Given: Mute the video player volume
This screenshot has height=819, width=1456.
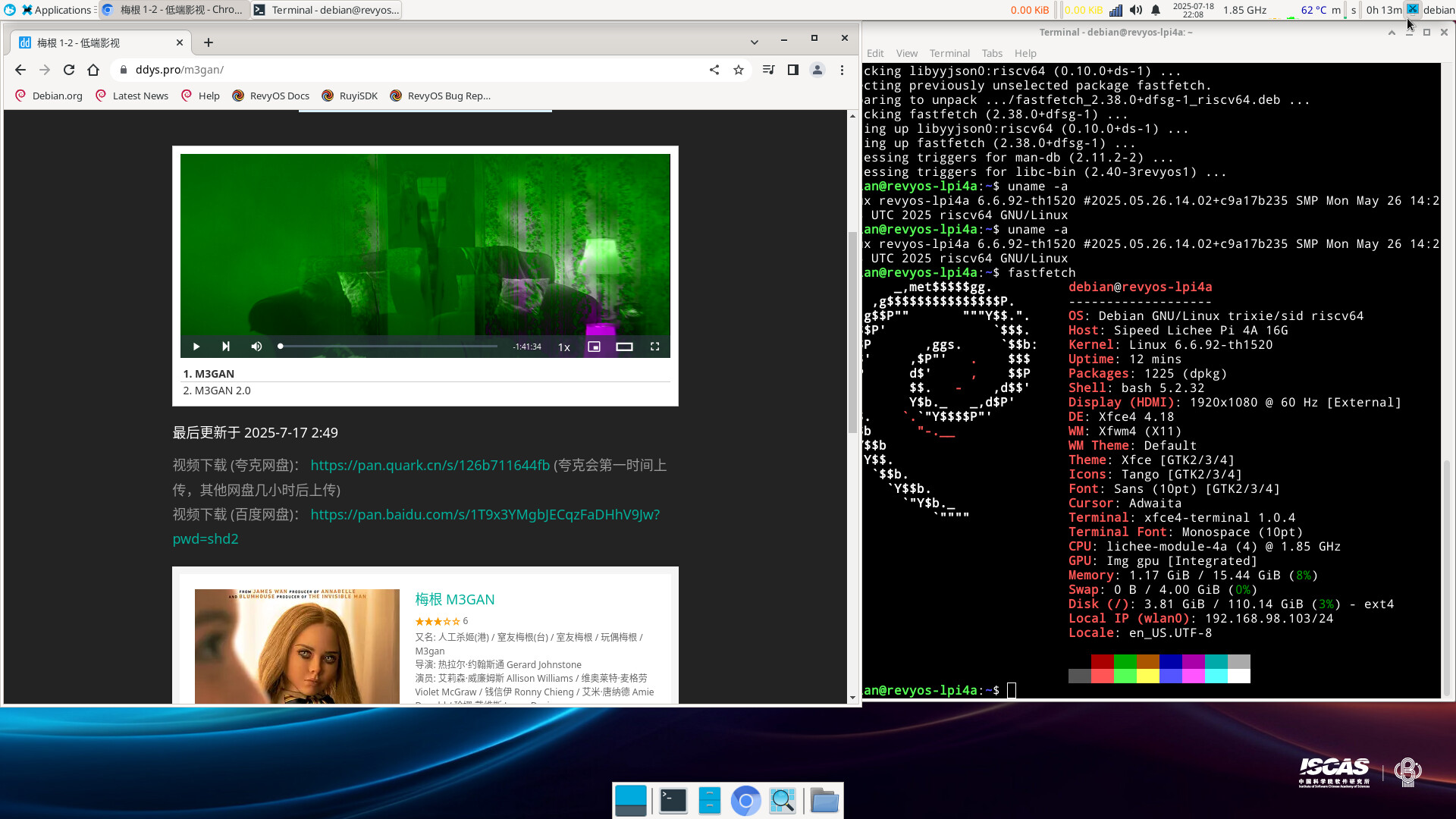Looking at the screenshot, I should tap(256, 347).
